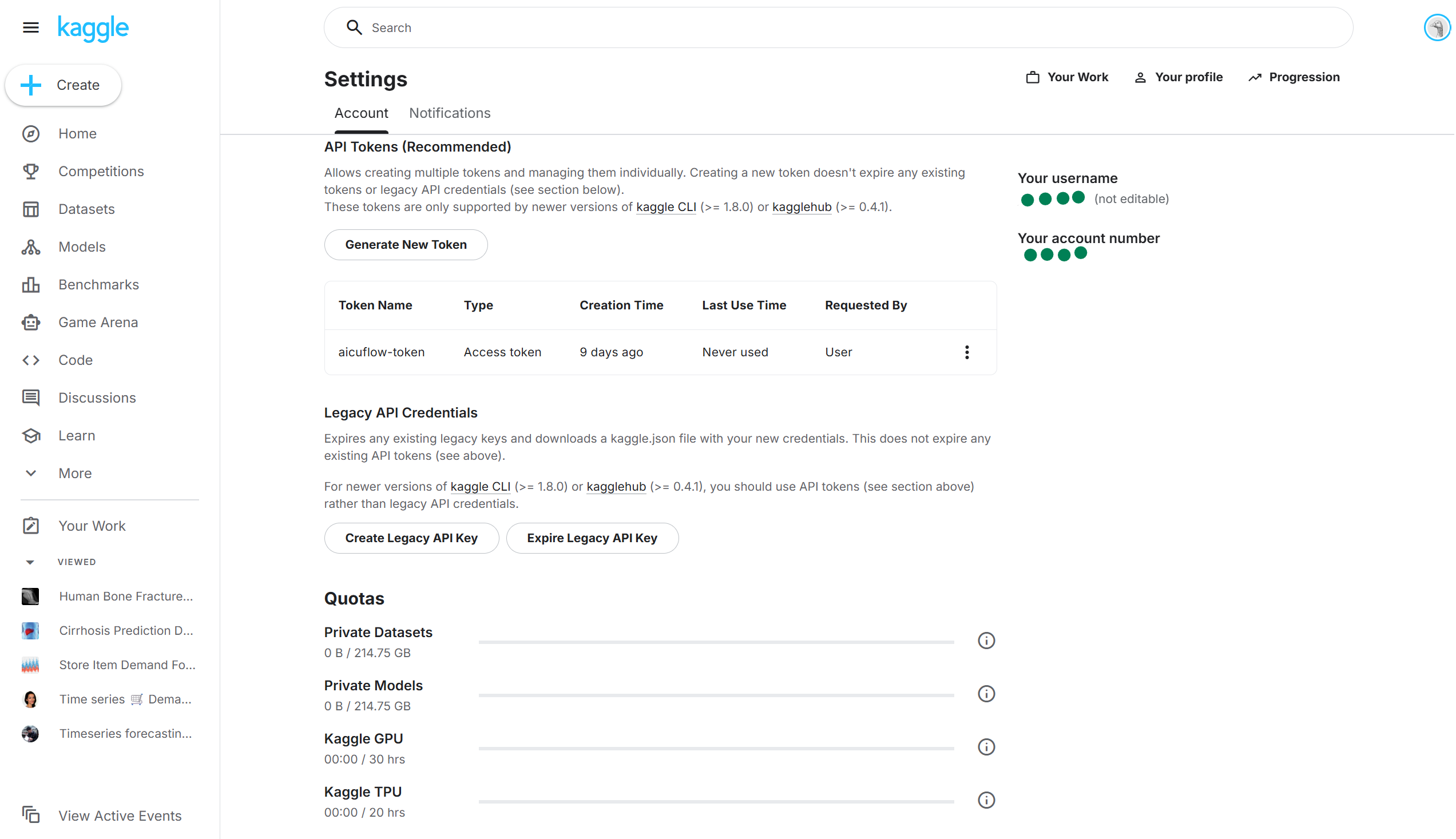This screenshot has width=1456, height=839.
Task: Show info for Private Datasets quota
Action: (986, 641)
